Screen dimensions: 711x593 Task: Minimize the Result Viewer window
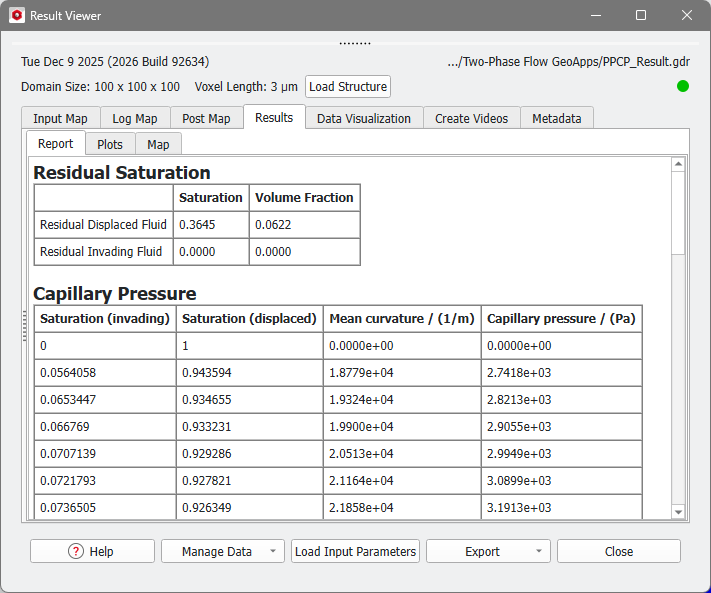[597, 16]
